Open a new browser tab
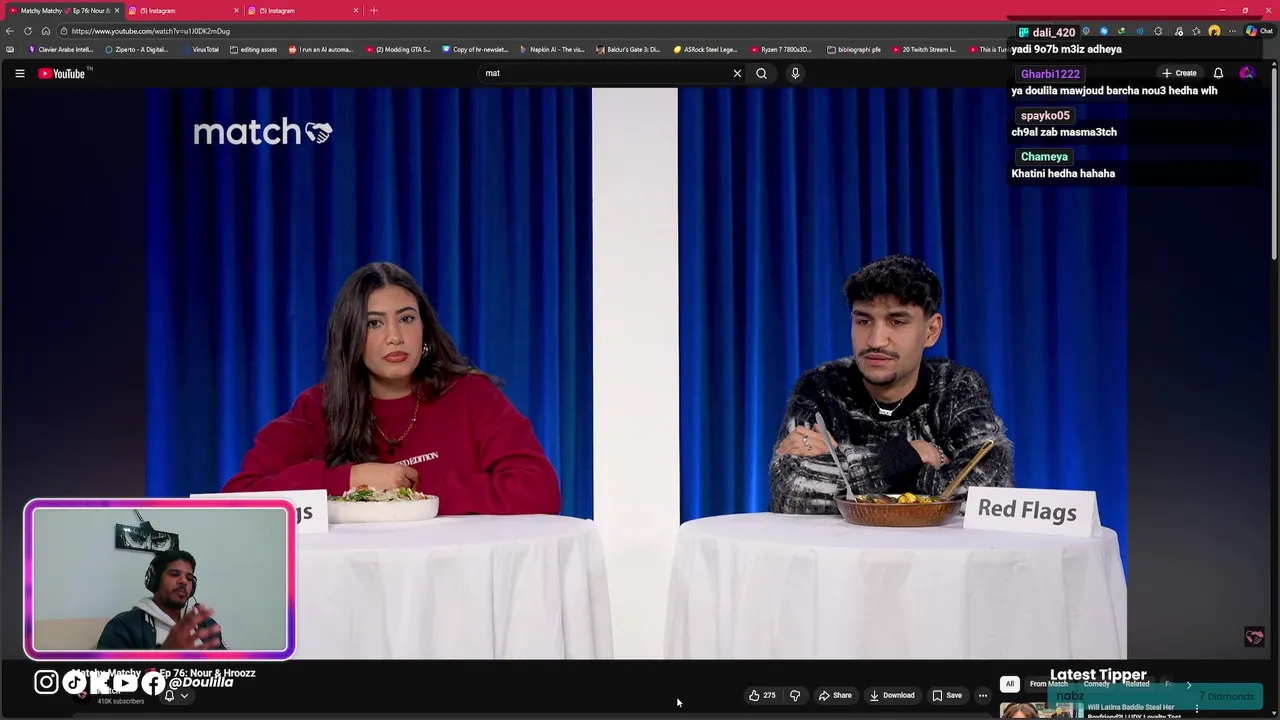 pos(374,10)
